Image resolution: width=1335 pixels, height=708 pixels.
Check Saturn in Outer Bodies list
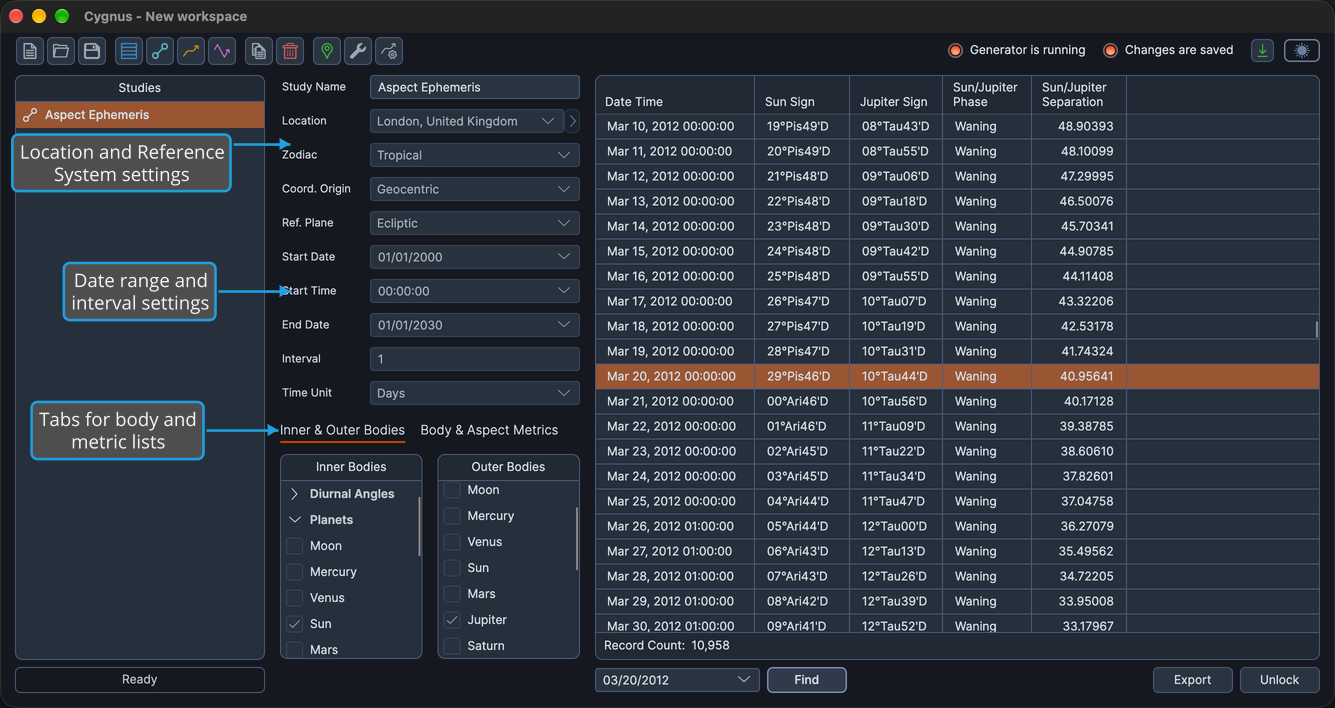[452, 646]
